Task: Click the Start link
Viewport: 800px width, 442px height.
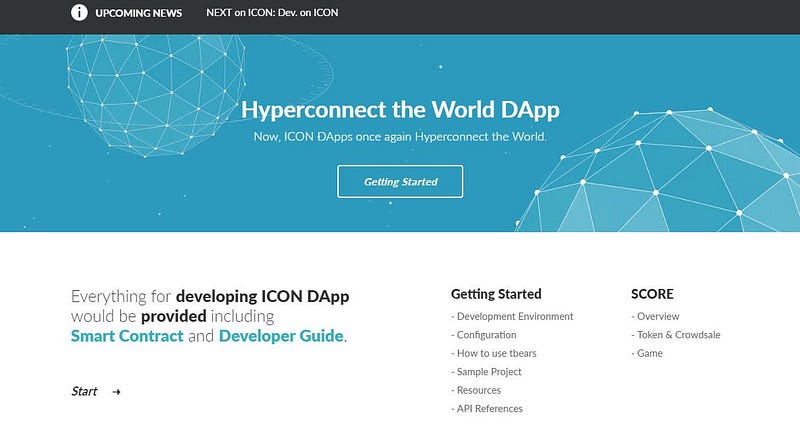Action: pyautogui.click(x=84, y=391)
